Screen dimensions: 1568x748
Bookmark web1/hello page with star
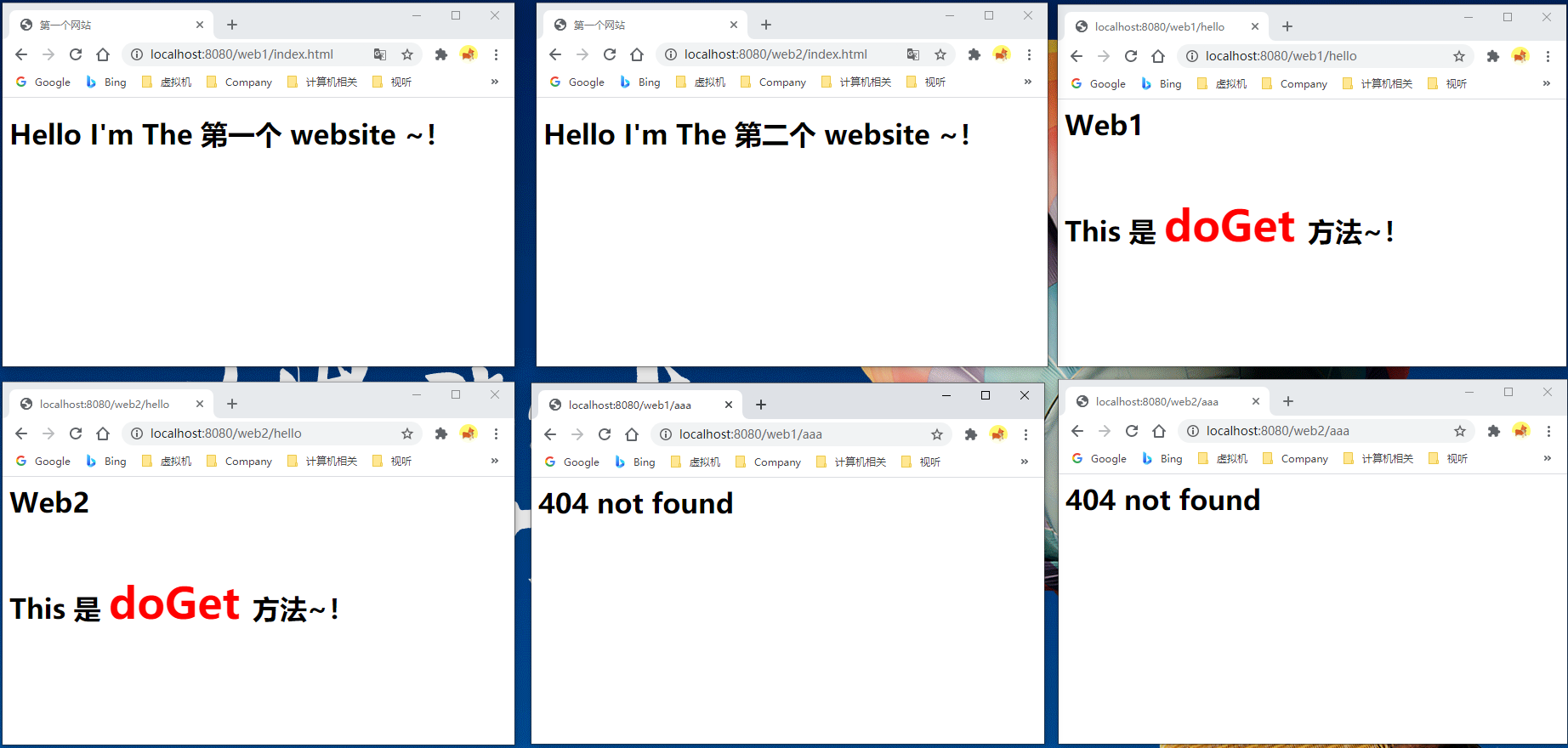1459,56
